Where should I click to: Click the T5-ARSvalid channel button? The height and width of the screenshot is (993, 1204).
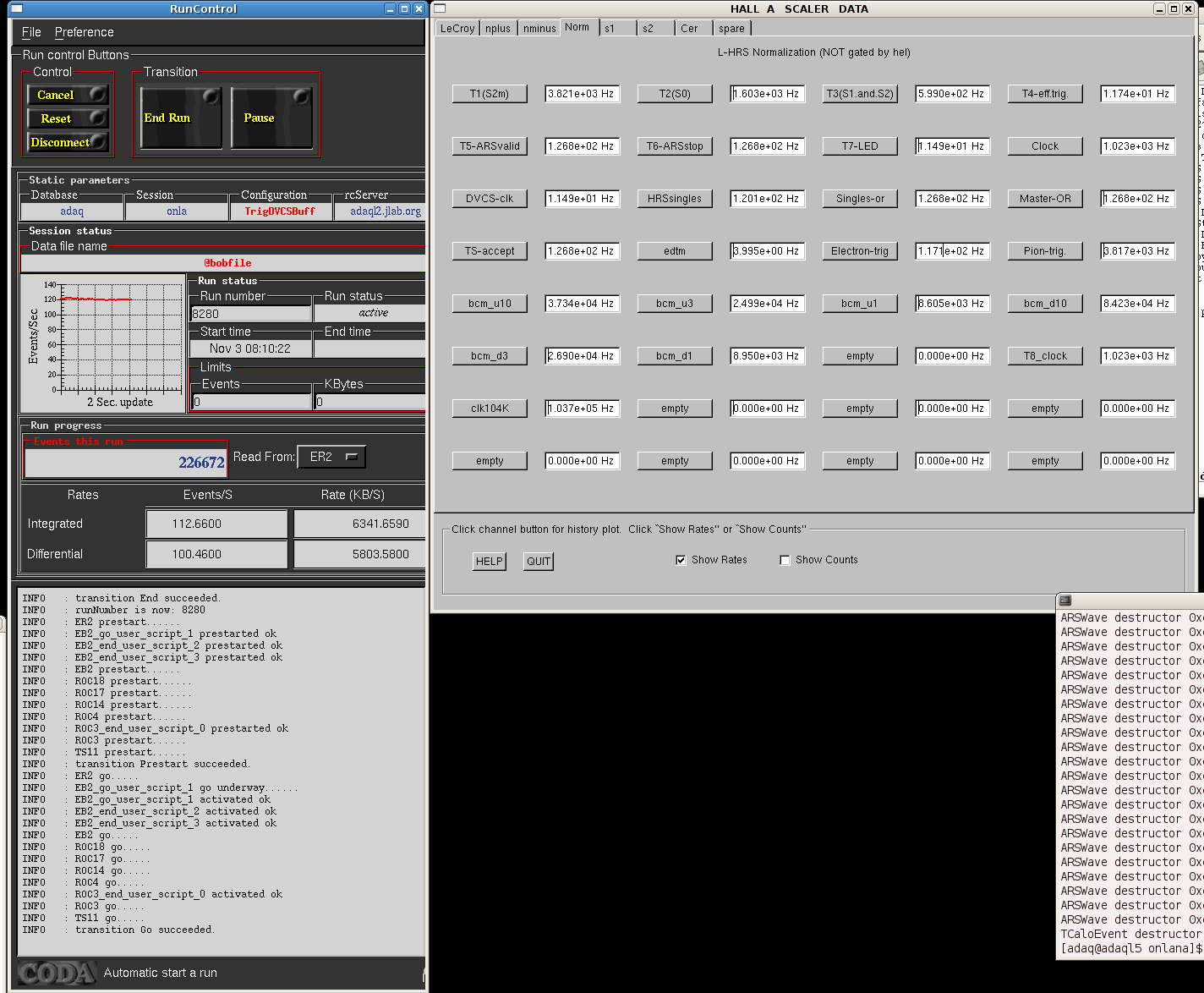(x=490, y=146)
